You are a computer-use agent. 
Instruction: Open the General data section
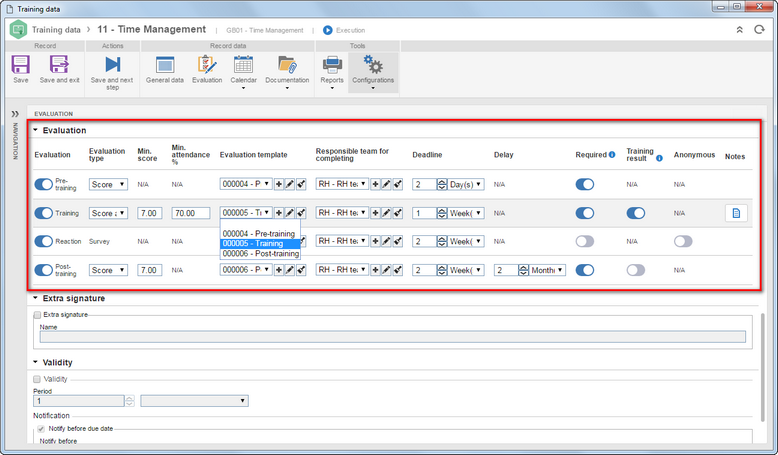pyautogui.click(x=165, y=69)
